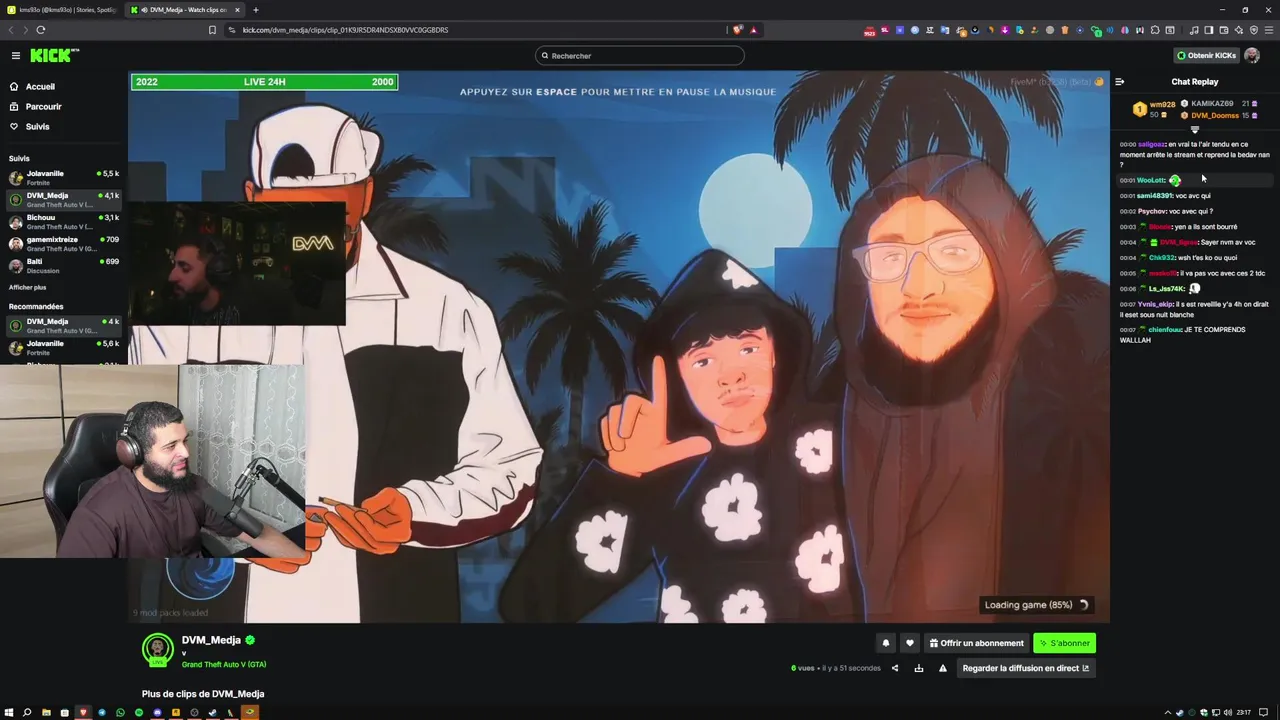Open the music playlist toolbar icon
Image resolution: width=1280 pixels, height=720 pixels.
click(1194, 30)
